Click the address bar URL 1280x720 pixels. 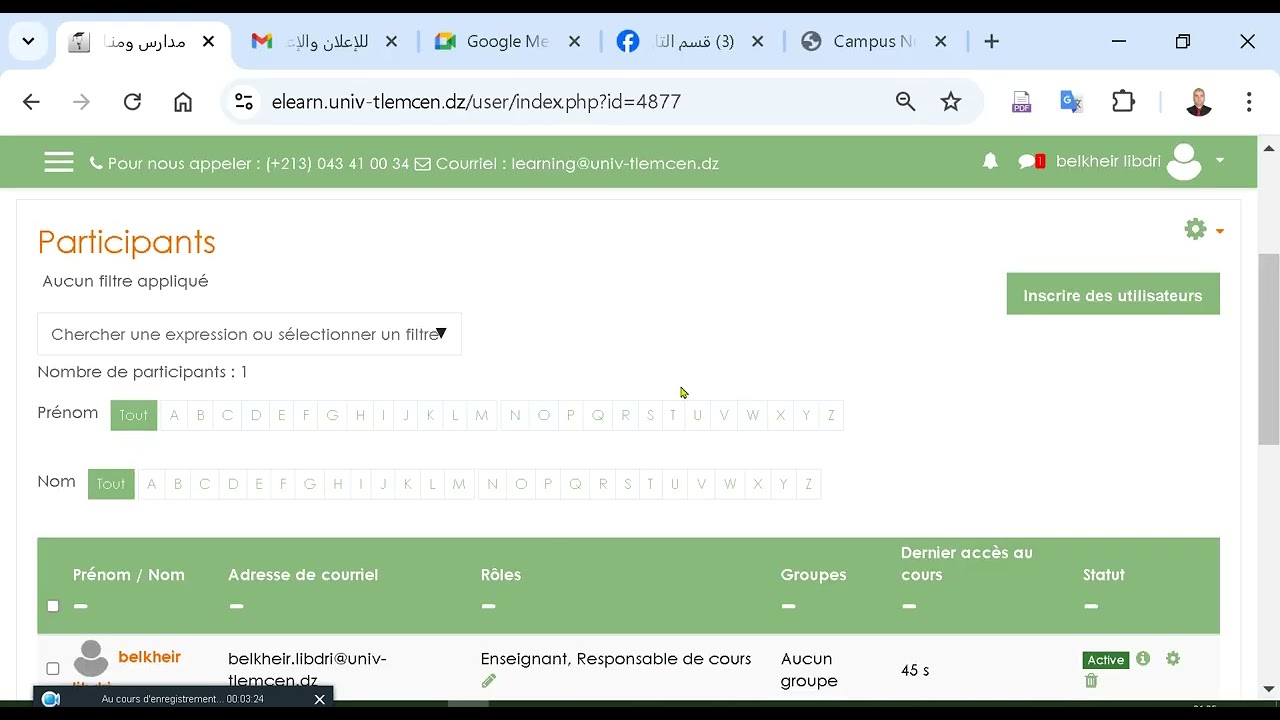[476, 101]
